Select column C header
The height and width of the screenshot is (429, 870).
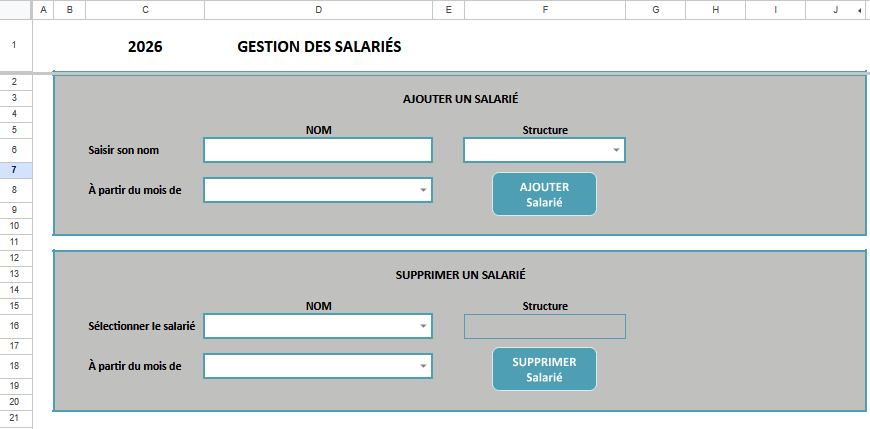[x=145, y=9]
